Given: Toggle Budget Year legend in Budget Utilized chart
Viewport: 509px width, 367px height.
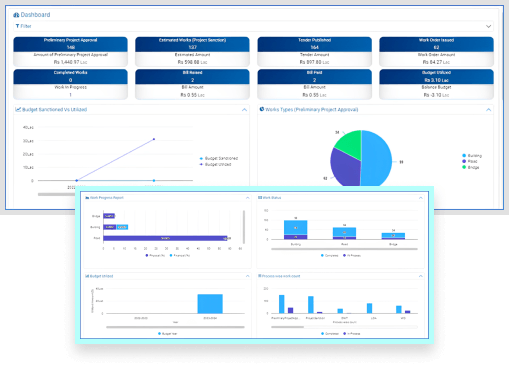Looking at the screenshot, I should [168, 334].
